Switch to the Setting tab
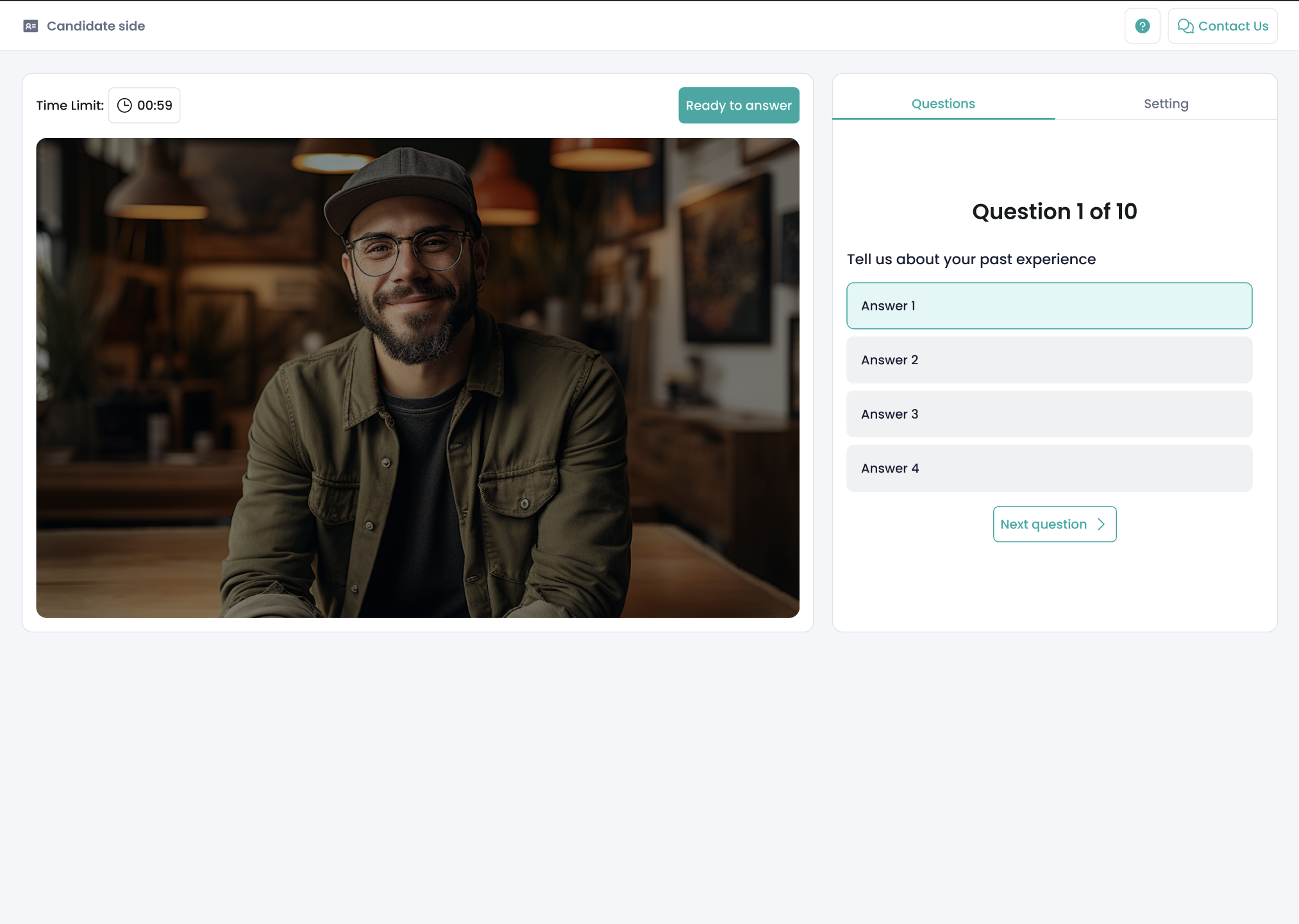This screenshot has width=1299, height=924. pyautogui.click(x=1166, y=103)
